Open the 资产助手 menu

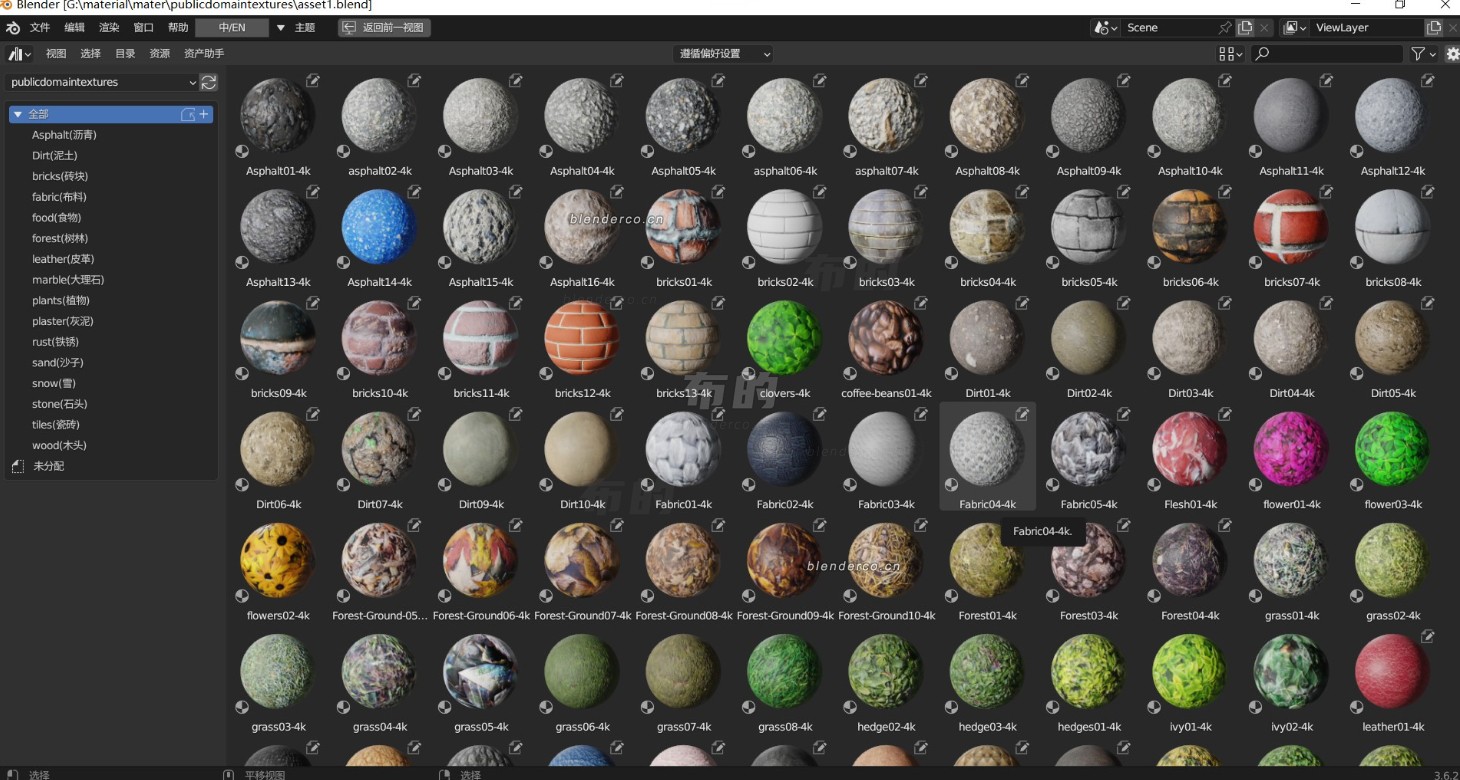[204, 54]
